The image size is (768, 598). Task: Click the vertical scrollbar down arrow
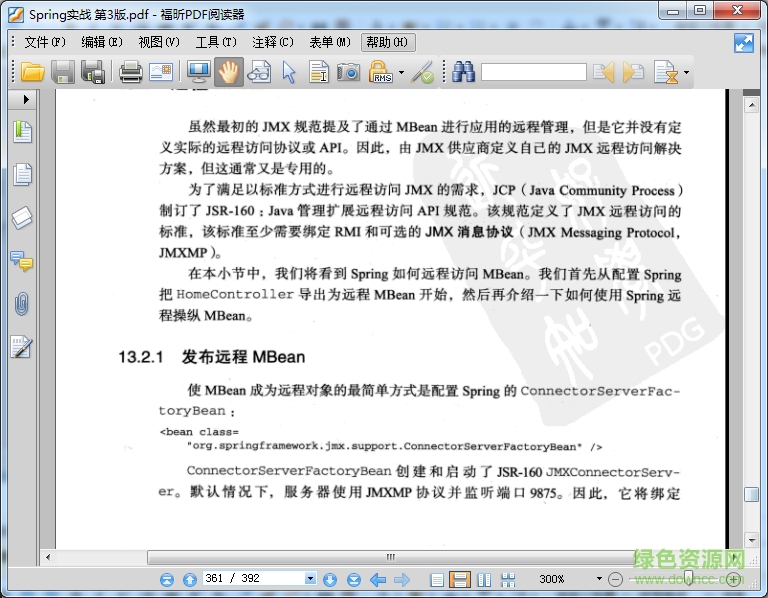(x=751, y=540)
